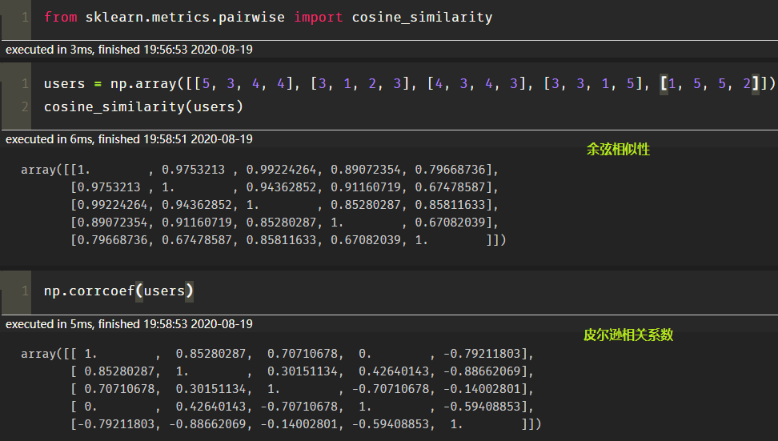Screen dimensions: 778x441
Task: Click 0.85280287 in first row of corrcoef output
Action: pos(211,354)
